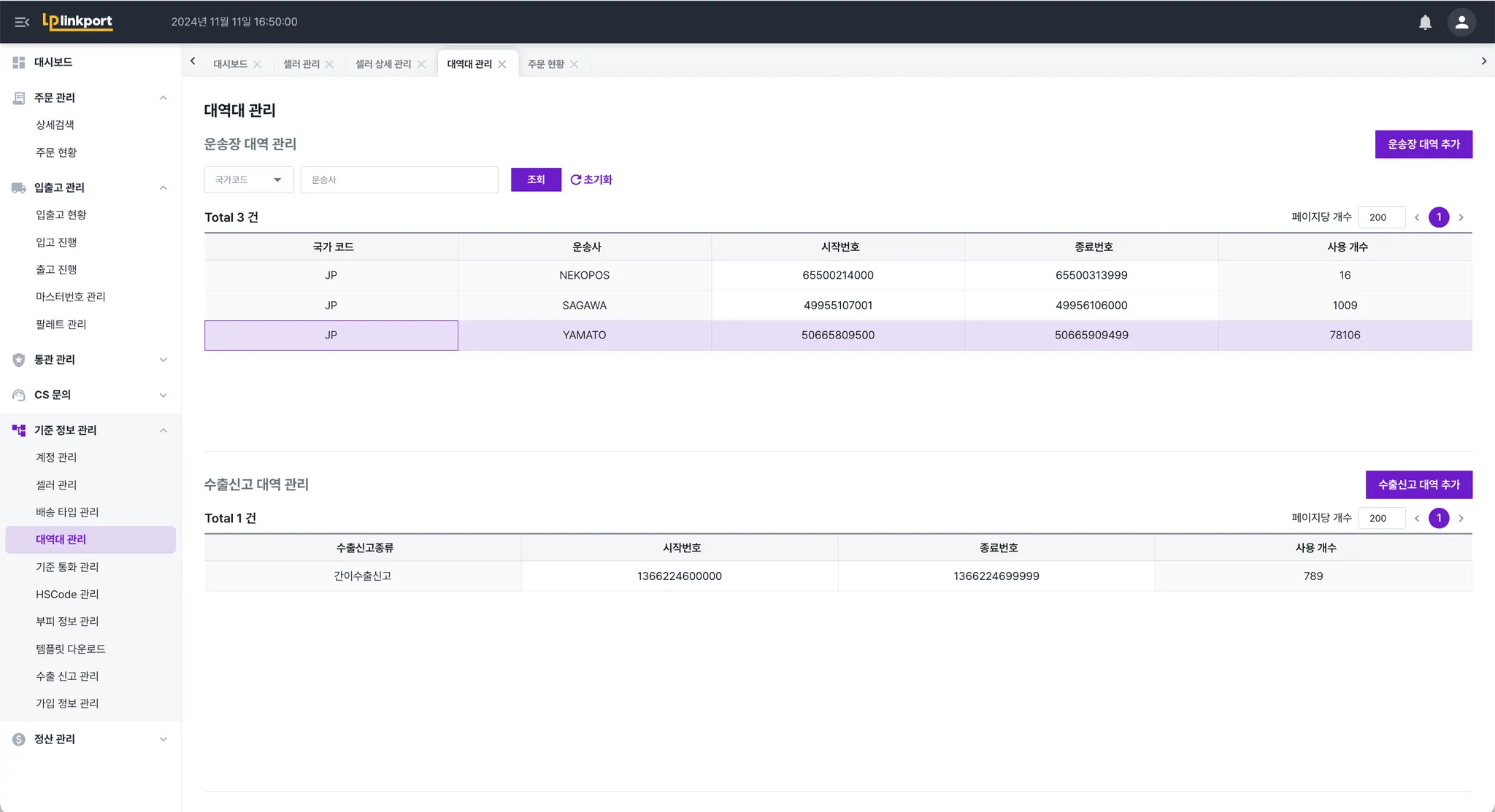Screen dimensions: 1495x812
Task: Toggle the hamburger sidebar collapse icon
Action: point(22,22)
